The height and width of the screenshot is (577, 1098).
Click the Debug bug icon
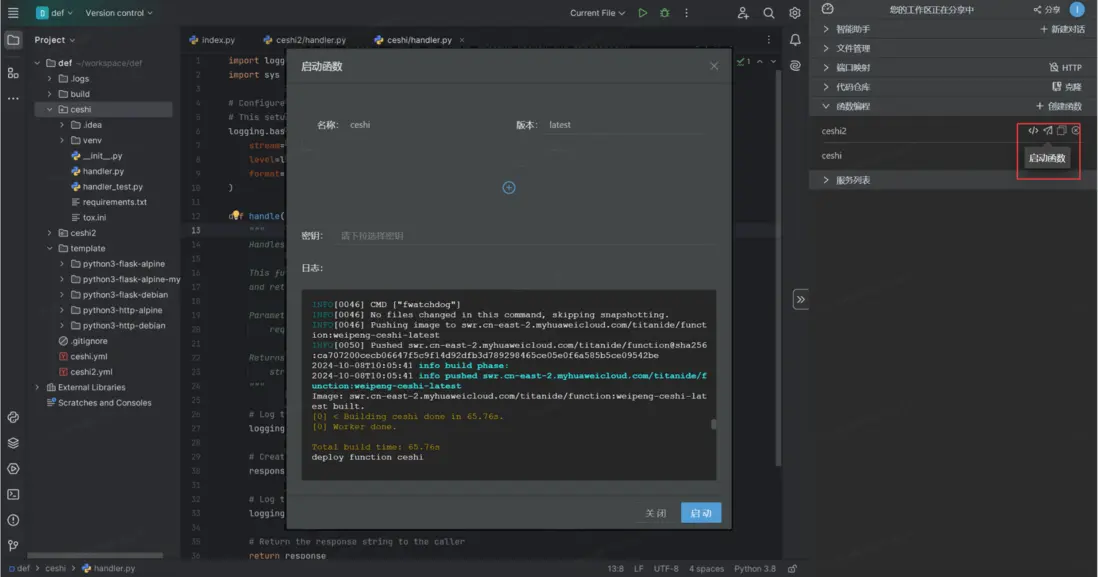pyautogui.click(x=664, y=13)
